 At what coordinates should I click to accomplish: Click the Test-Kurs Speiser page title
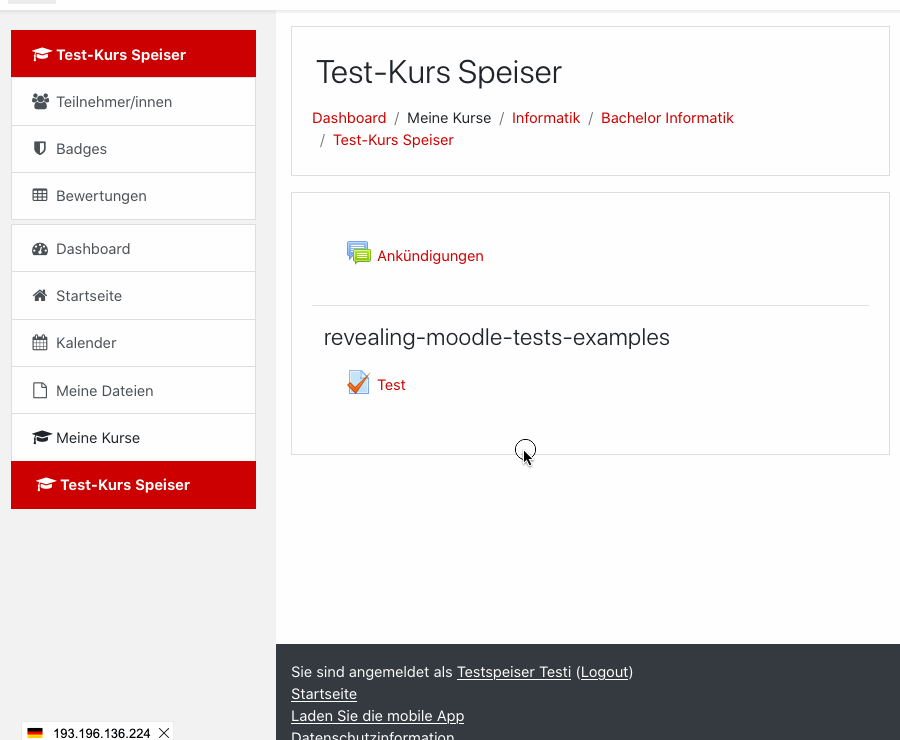[439, 72]
